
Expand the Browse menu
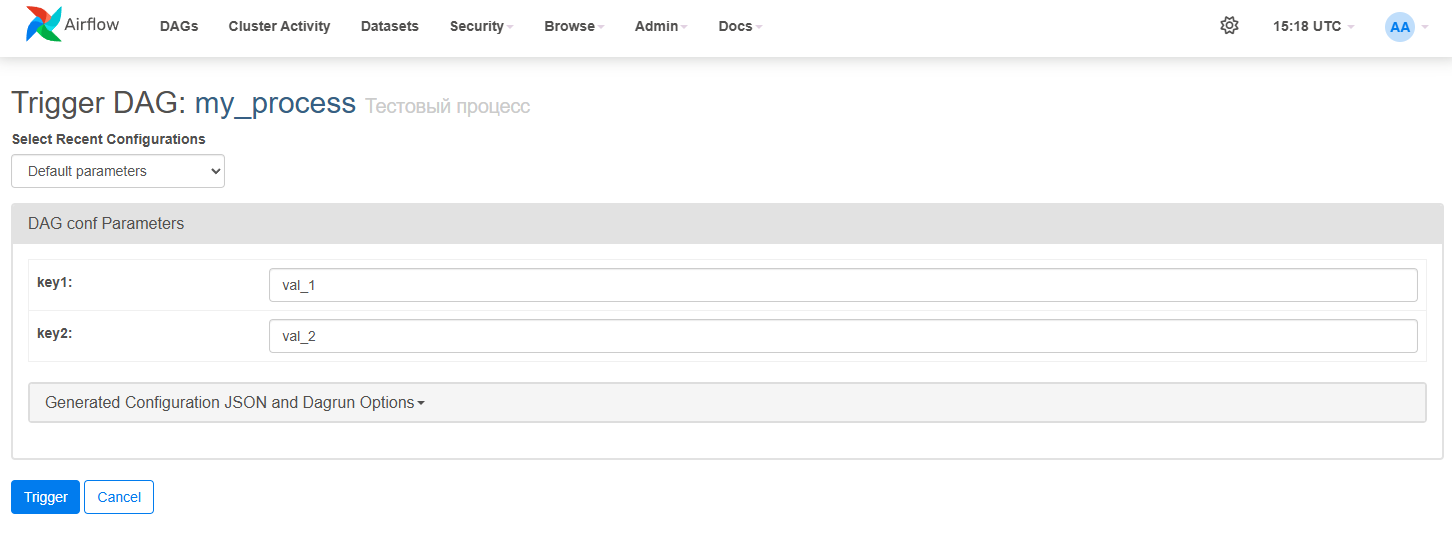(x=574, y=27)
